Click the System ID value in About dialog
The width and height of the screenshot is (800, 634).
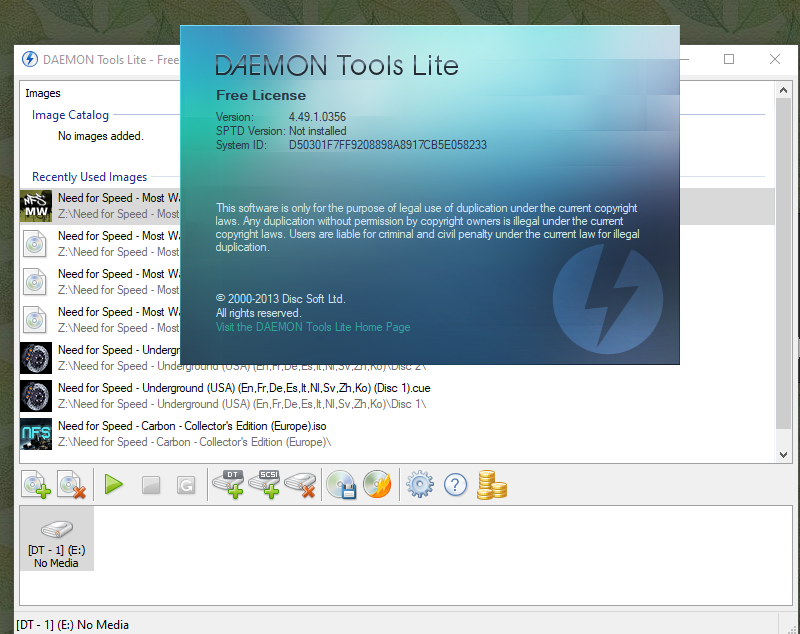(388, 145)
